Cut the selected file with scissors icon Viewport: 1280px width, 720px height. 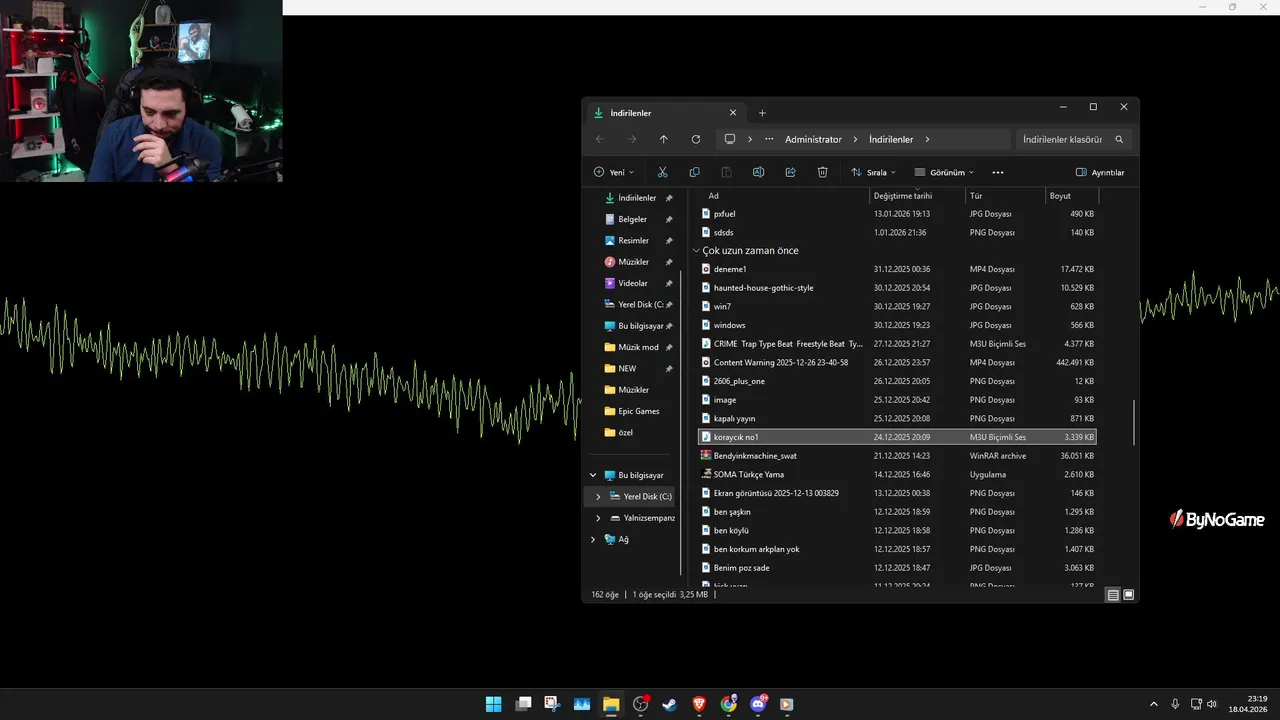(x=662, y=172)
